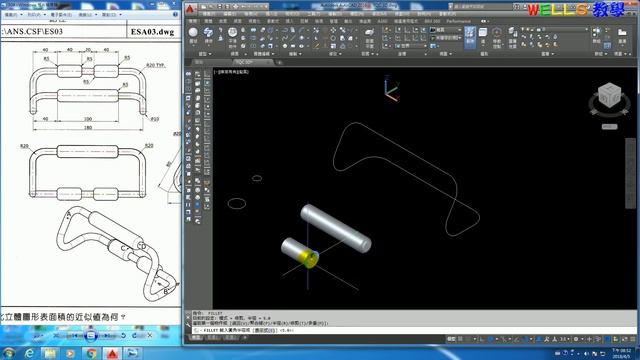Open 電子郵件 menu in photo viewer
The width and height of the screenshot is (640, 360).
[61, 15]
